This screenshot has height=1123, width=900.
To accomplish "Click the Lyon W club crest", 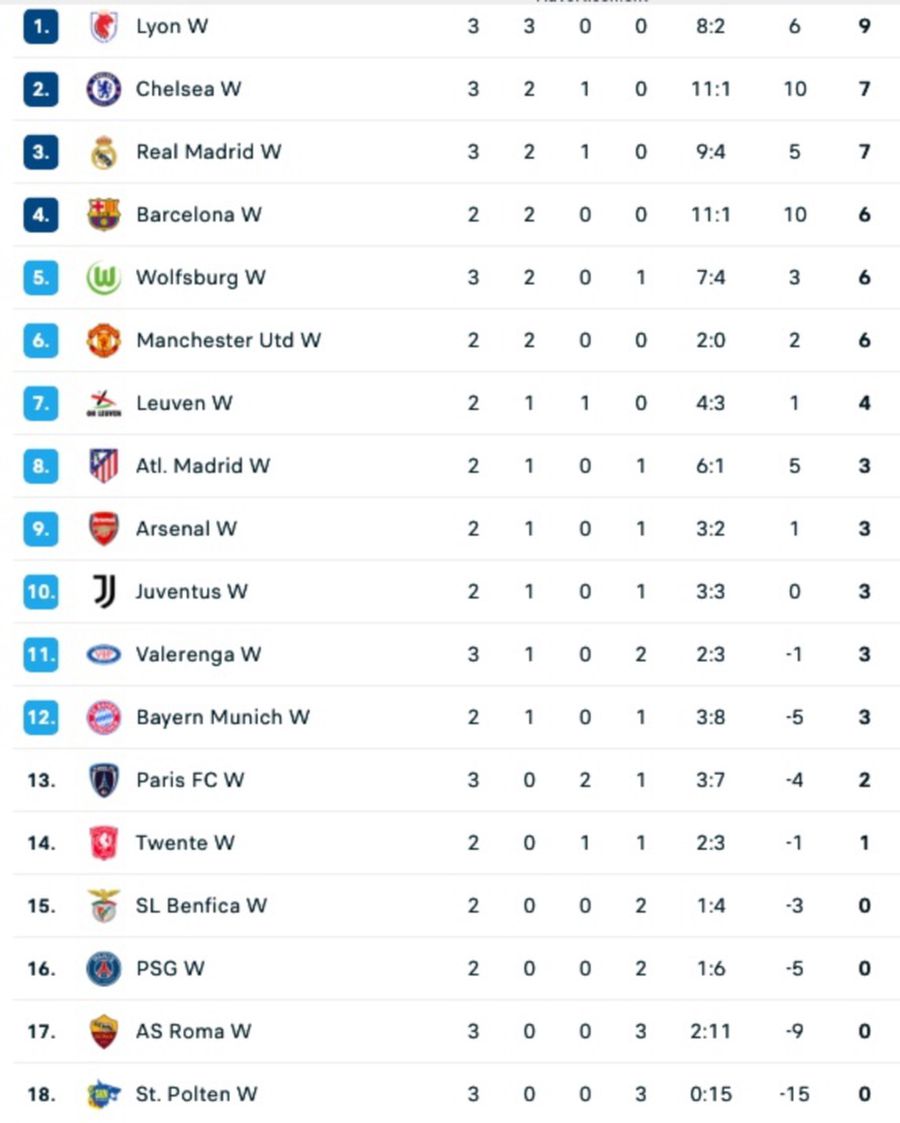I will click(x=105, y=26).
